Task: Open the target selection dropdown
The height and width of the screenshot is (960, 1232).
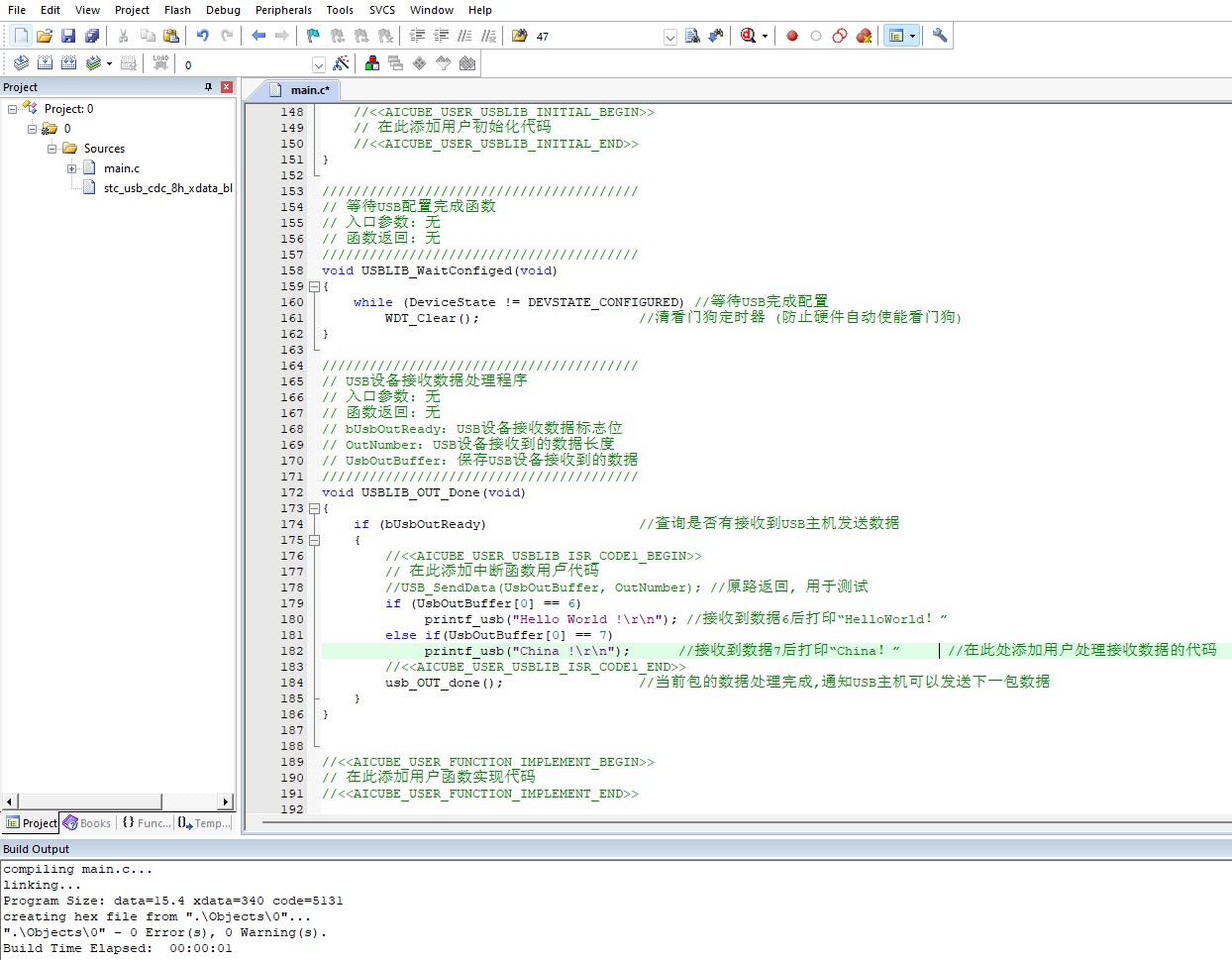Action: coord(318,64)
